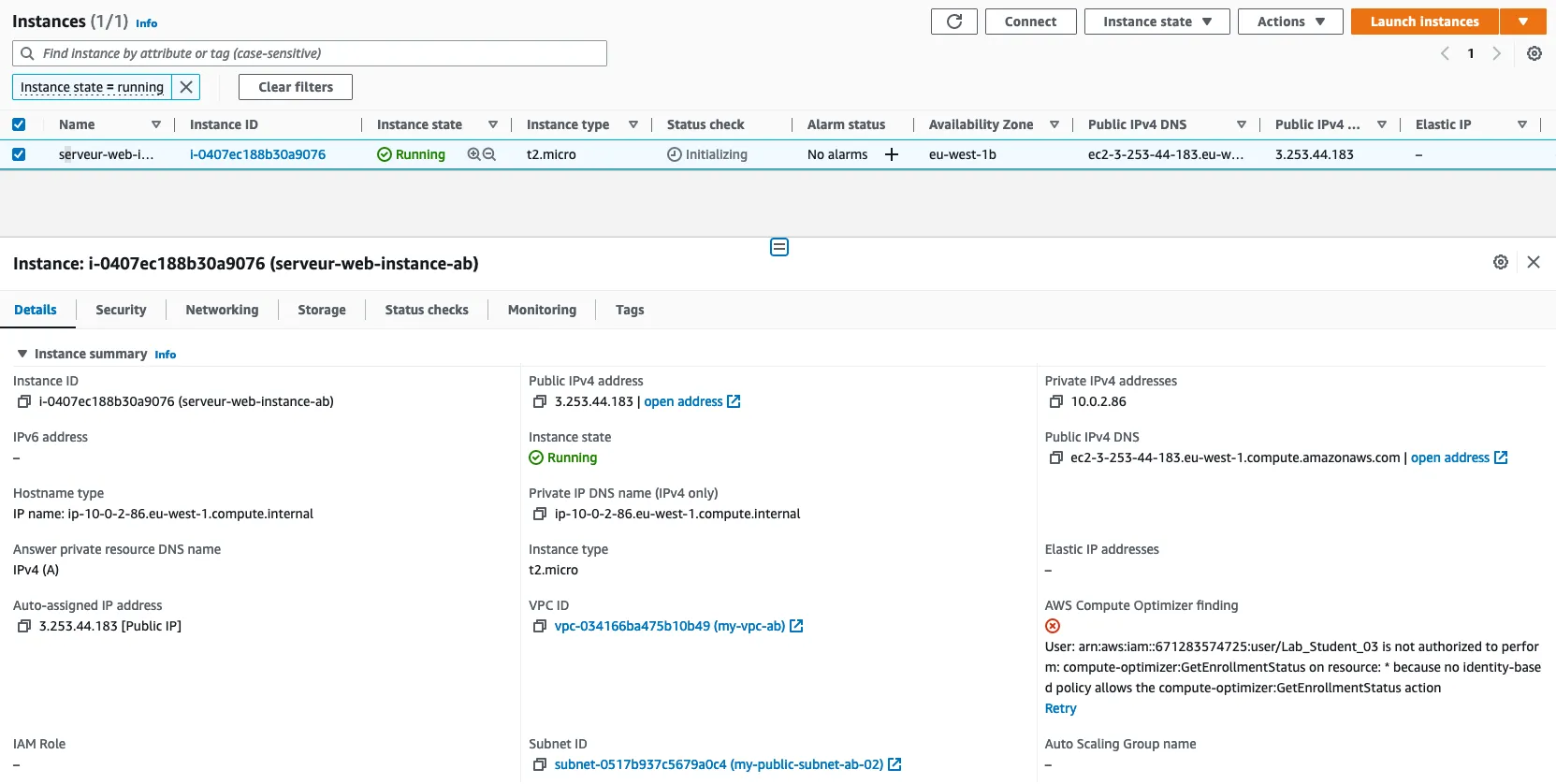Copy the VPC ID value
The image size is (1556, 784).
[x=539, y=626]
